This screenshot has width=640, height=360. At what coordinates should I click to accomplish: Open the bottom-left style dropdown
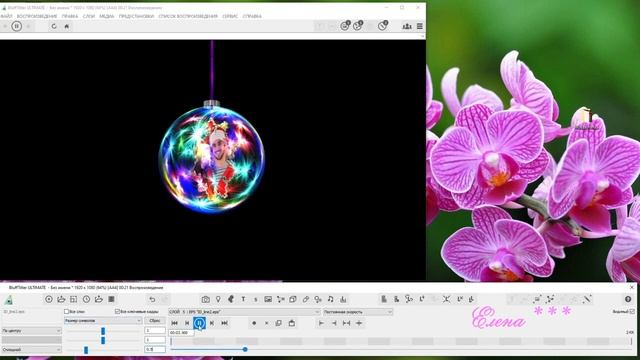[x=31, y=350]
